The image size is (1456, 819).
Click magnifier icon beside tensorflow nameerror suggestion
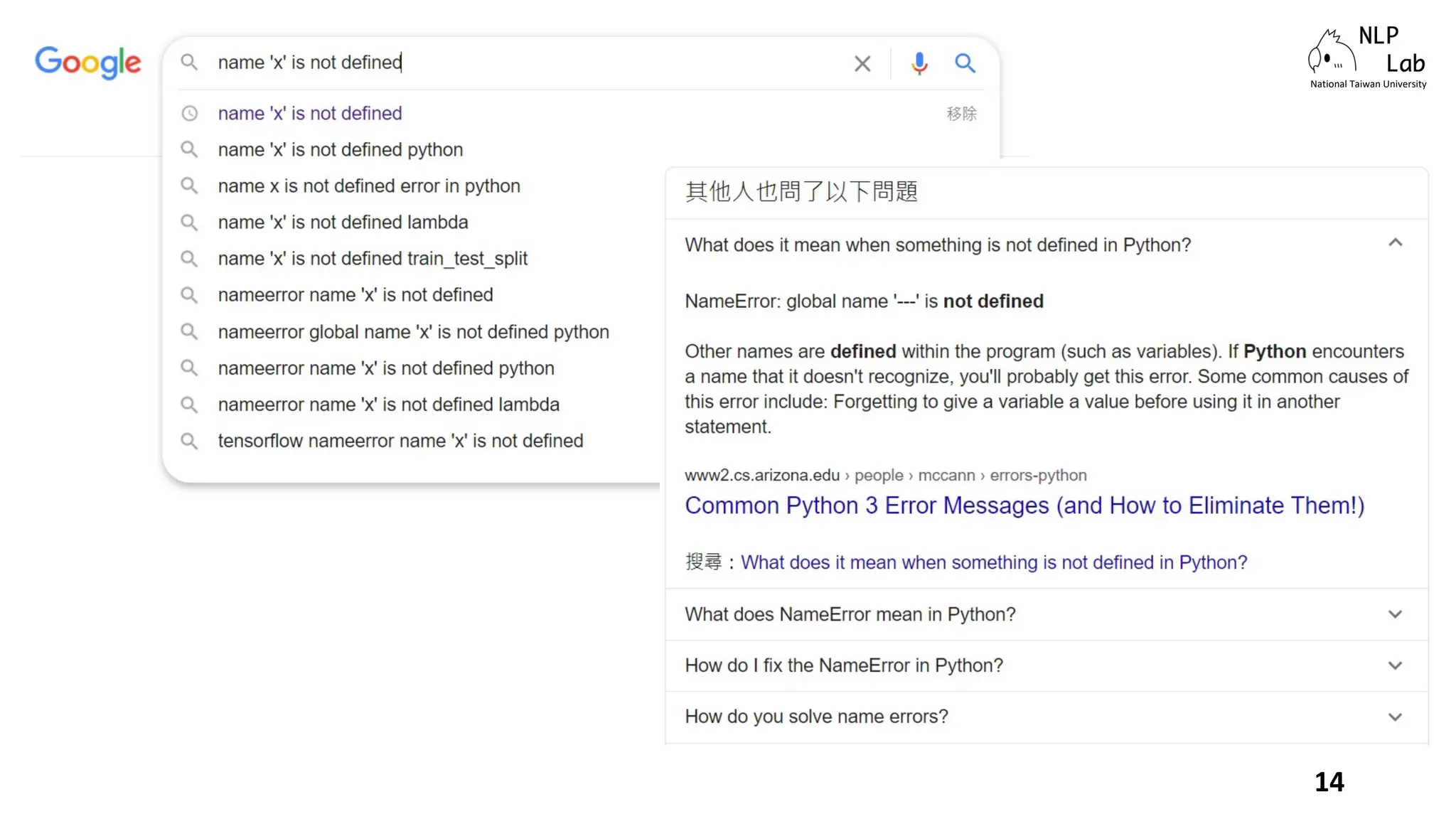click(189, 441)
